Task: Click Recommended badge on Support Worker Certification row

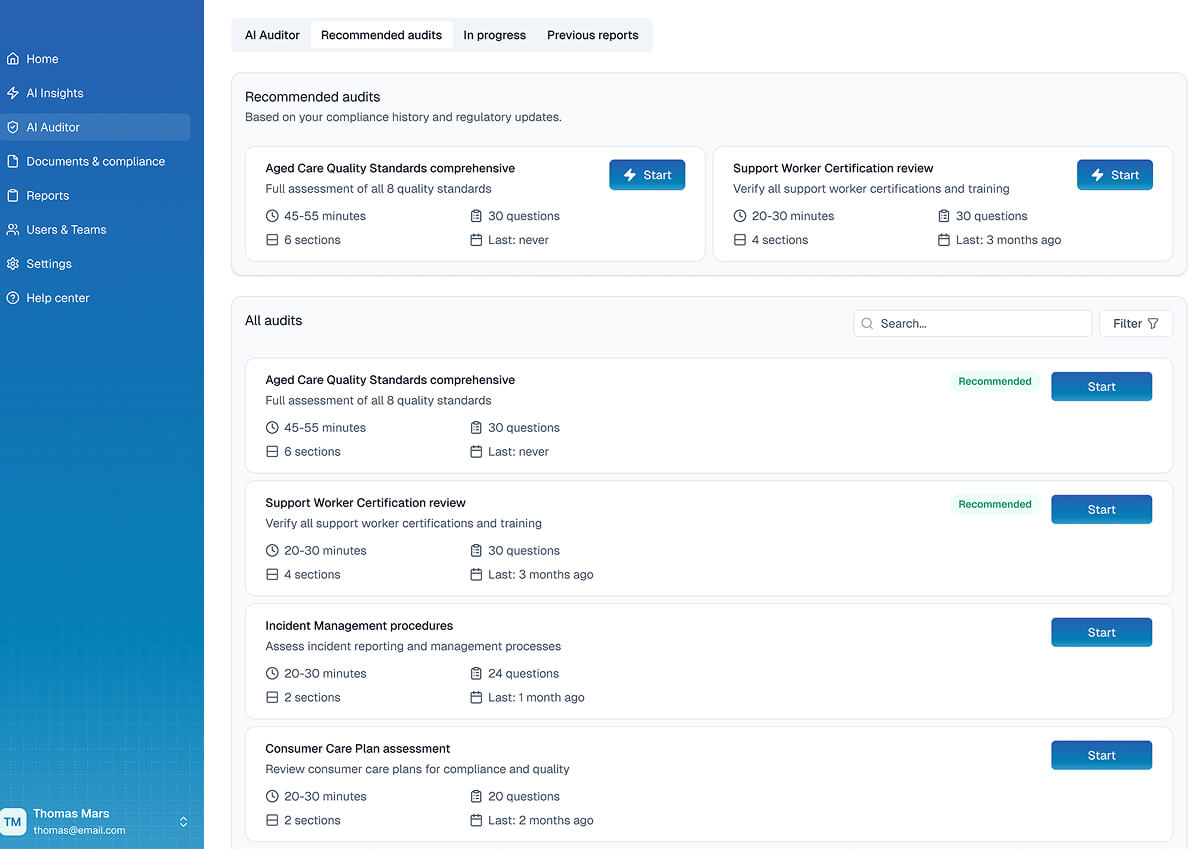Action: point(995,504)
